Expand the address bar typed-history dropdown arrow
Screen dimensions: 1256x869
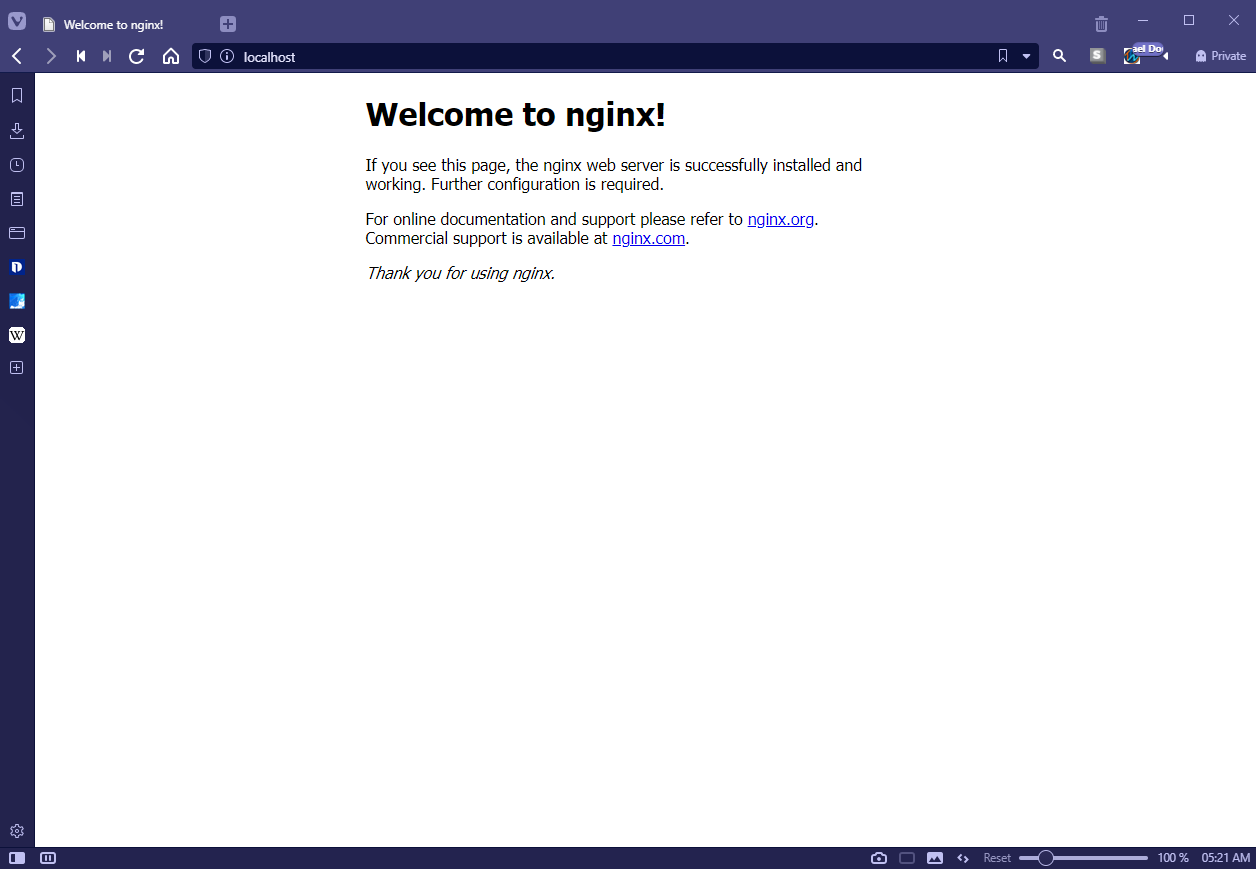pos(1026,57)
